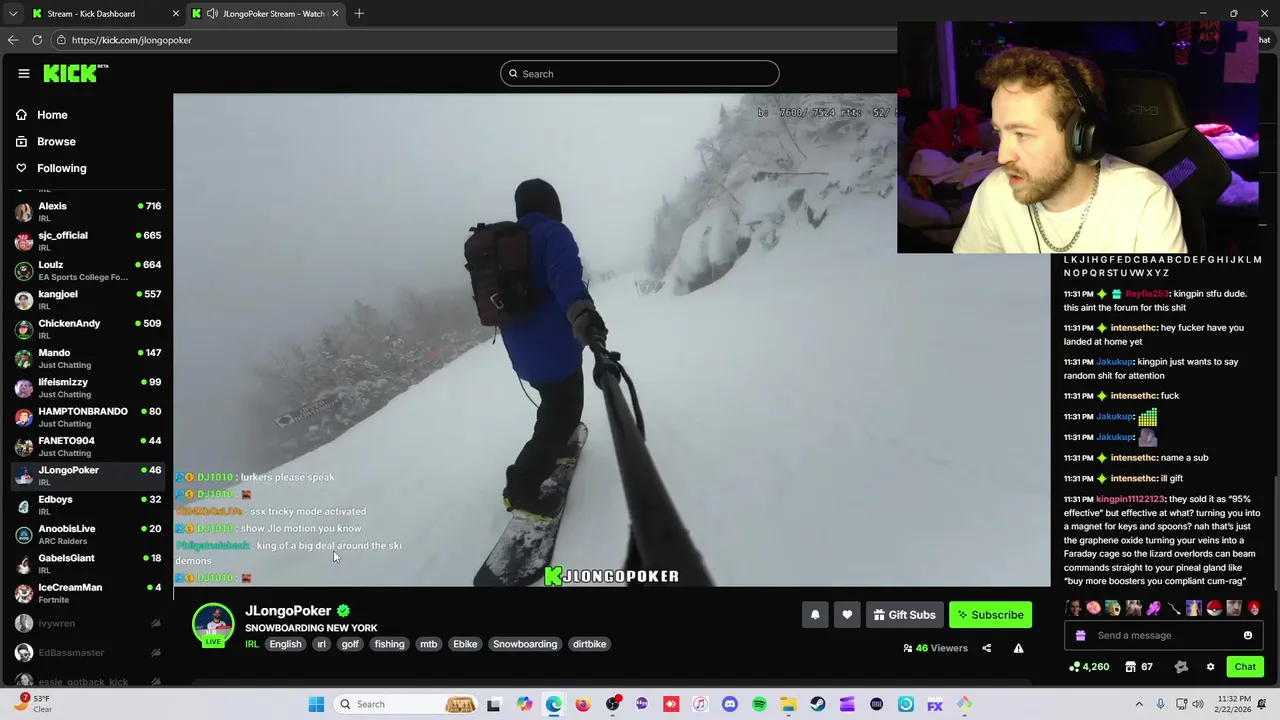The image size is (1280, 720).
Task: Toggle follow heart button
Action: click(847, 615)
